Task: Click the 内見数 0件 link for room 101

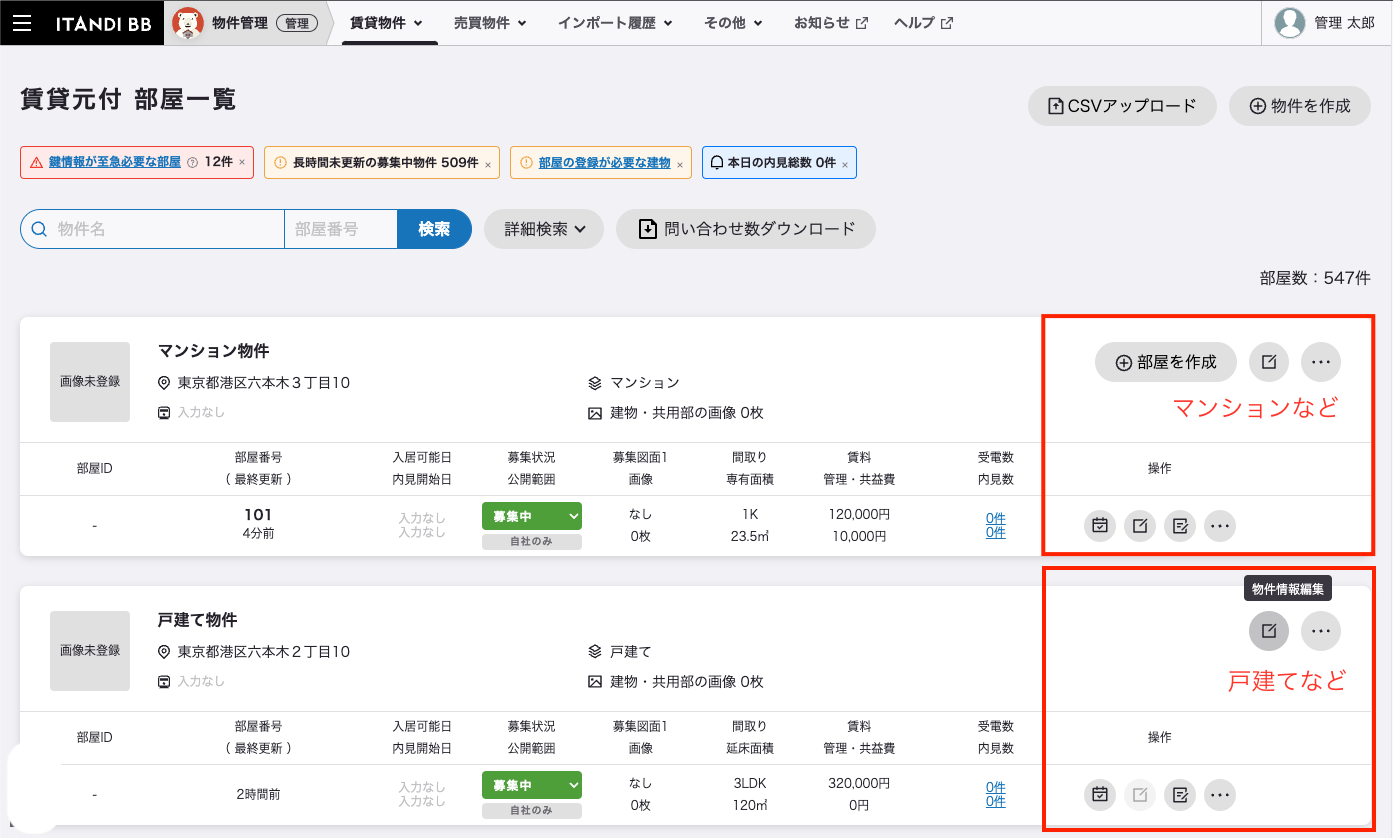Action: pyautogui.click(x=995, y=532)
